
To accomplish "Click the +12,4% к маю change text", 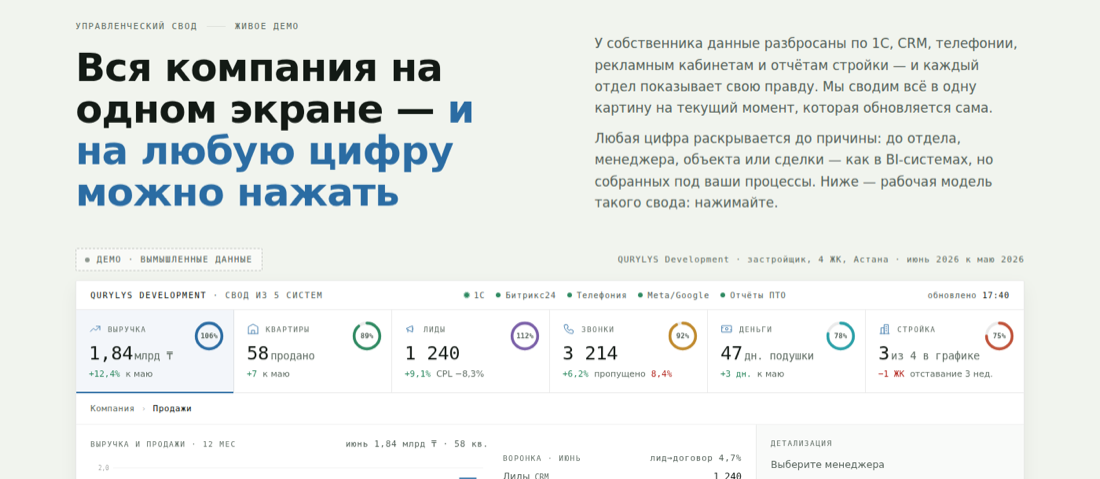I will coord(121,374).
